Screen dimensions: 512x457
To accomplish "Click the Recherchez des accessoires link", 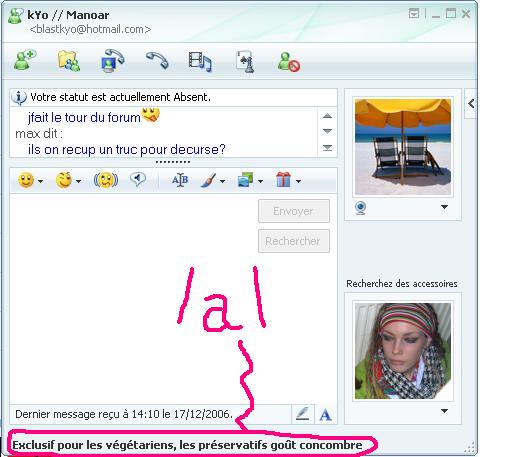I will point(402,284).
